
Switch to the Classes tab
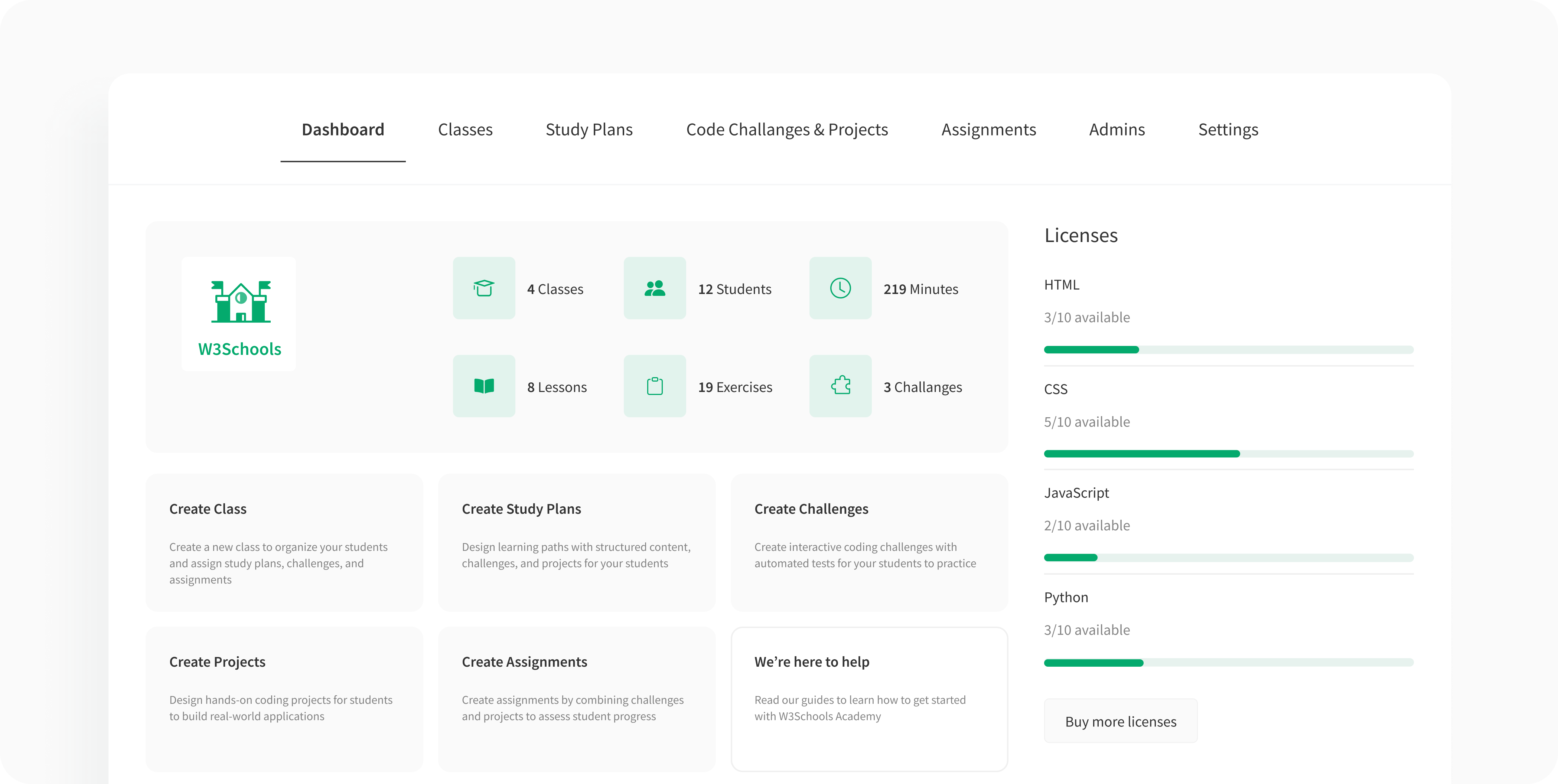(x=465, y=129)
